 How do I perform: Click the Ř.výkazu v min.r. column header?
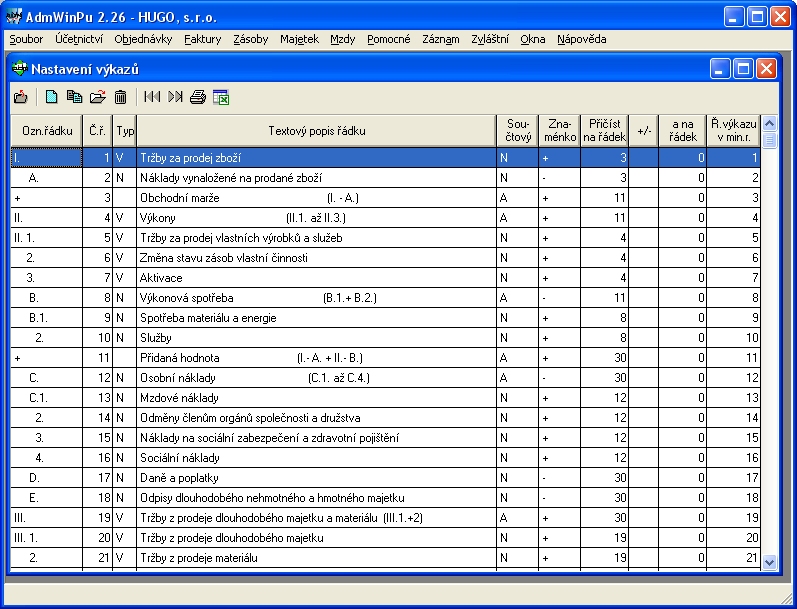(733, 131)
